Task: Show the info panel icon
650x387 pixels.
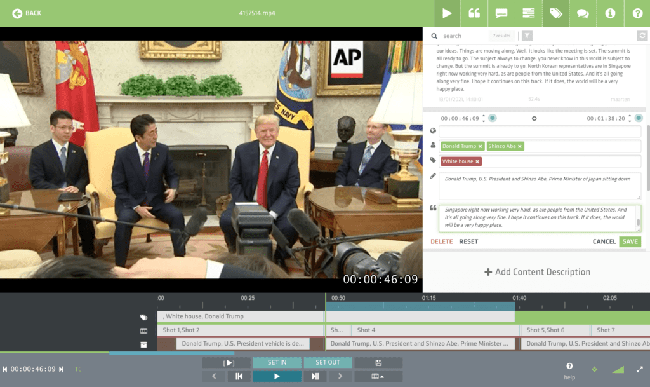Action: [x=610, y=13]
